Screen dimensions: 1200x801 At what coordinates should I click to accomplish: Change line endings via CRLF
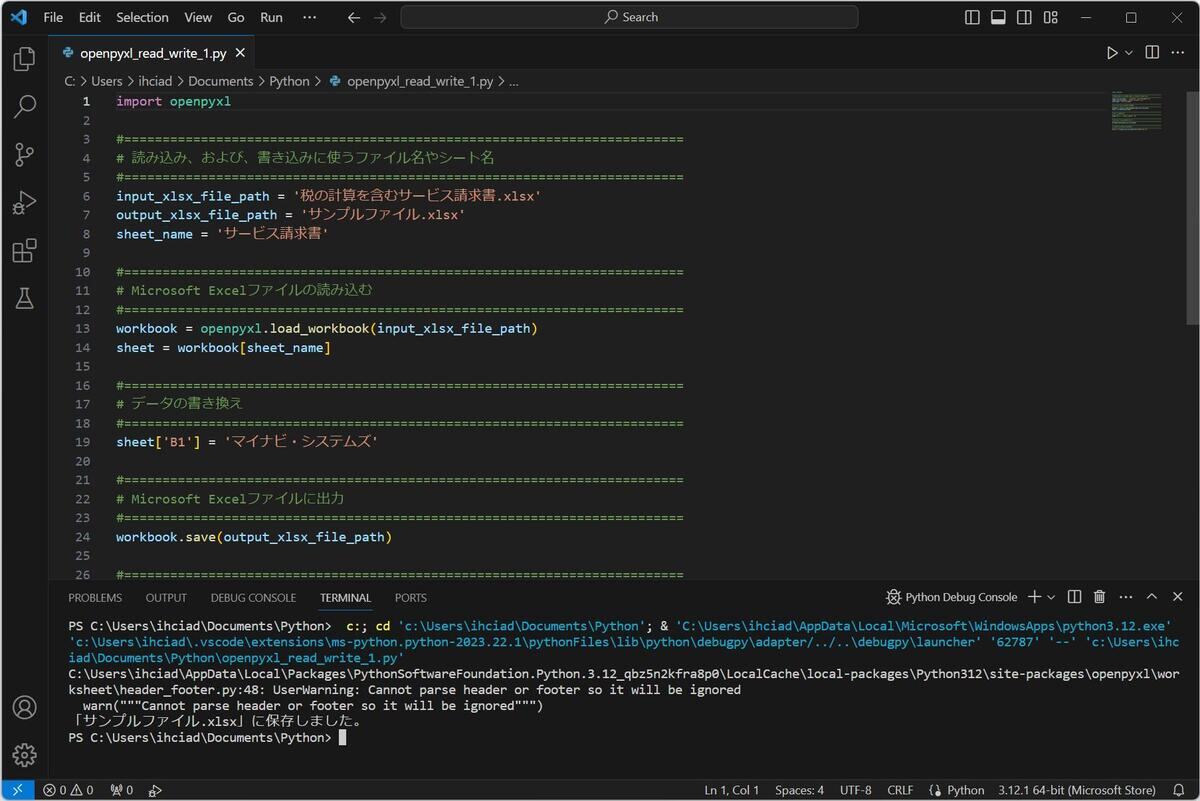tap(900, 790)
